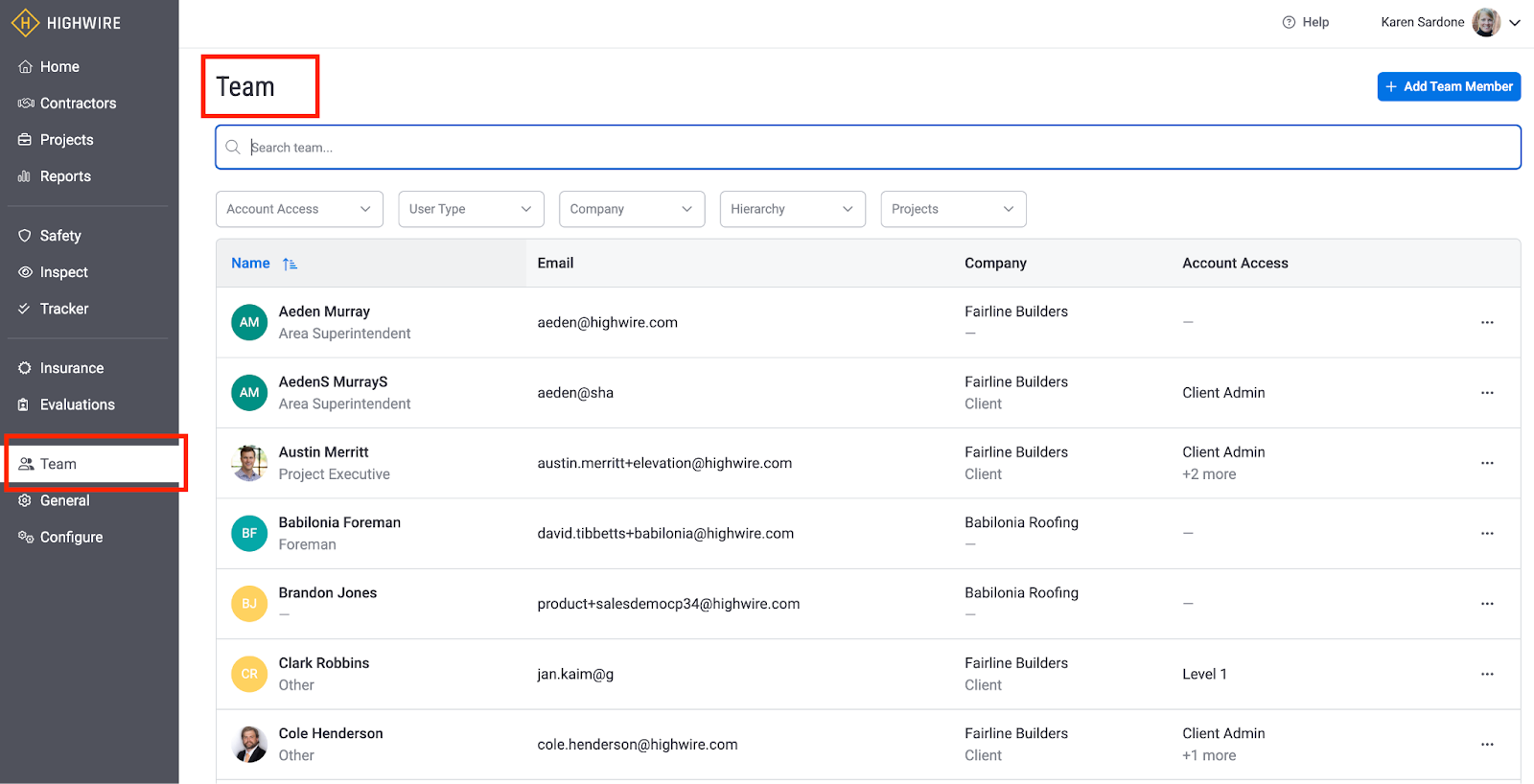
Task: Click the Projects briefcase icon
Action: 25,140
